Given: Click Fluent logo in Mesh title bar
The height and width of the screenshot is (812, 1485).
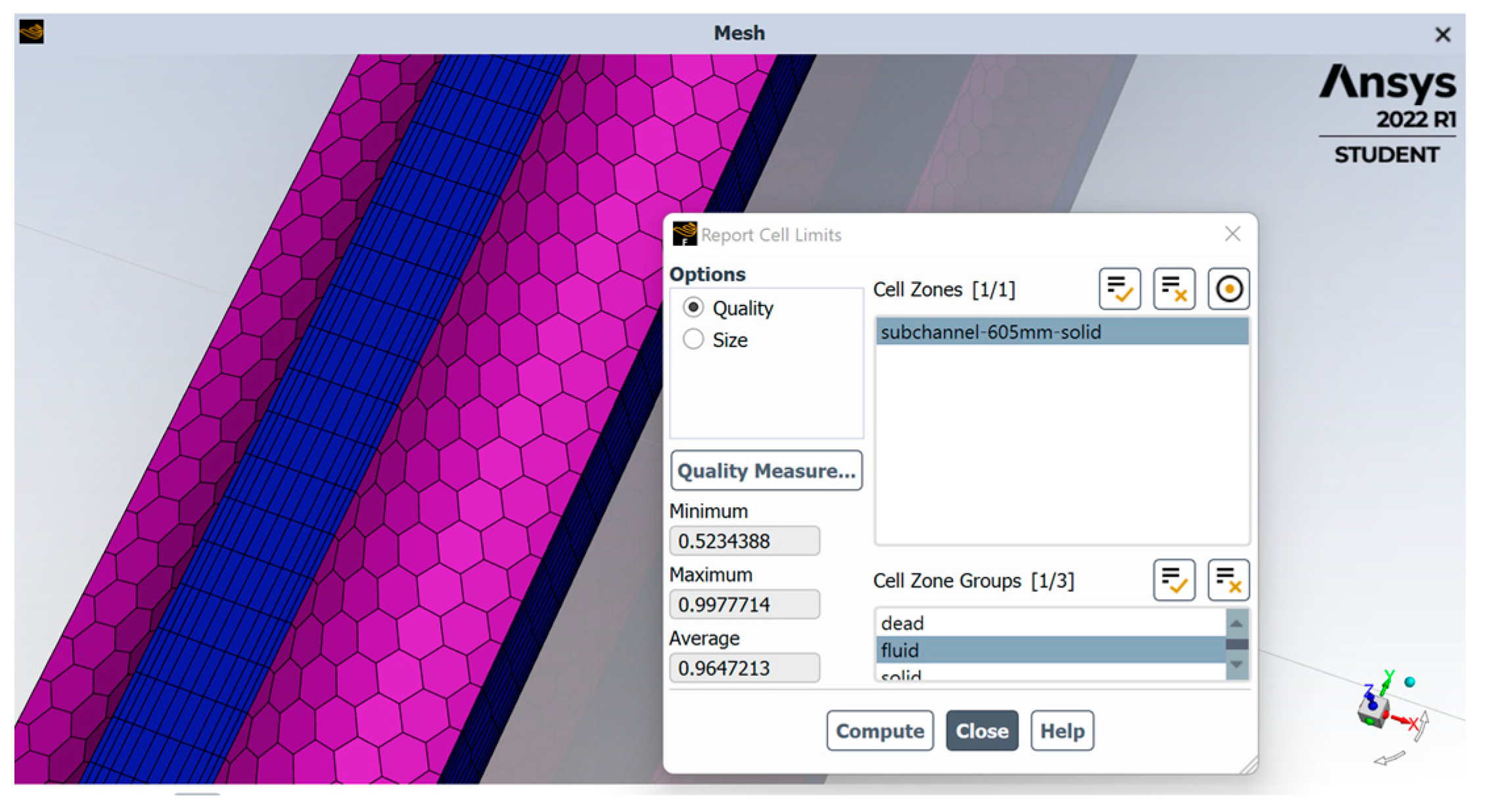Looking at the screenshot, I should click(x=32, y=32).
